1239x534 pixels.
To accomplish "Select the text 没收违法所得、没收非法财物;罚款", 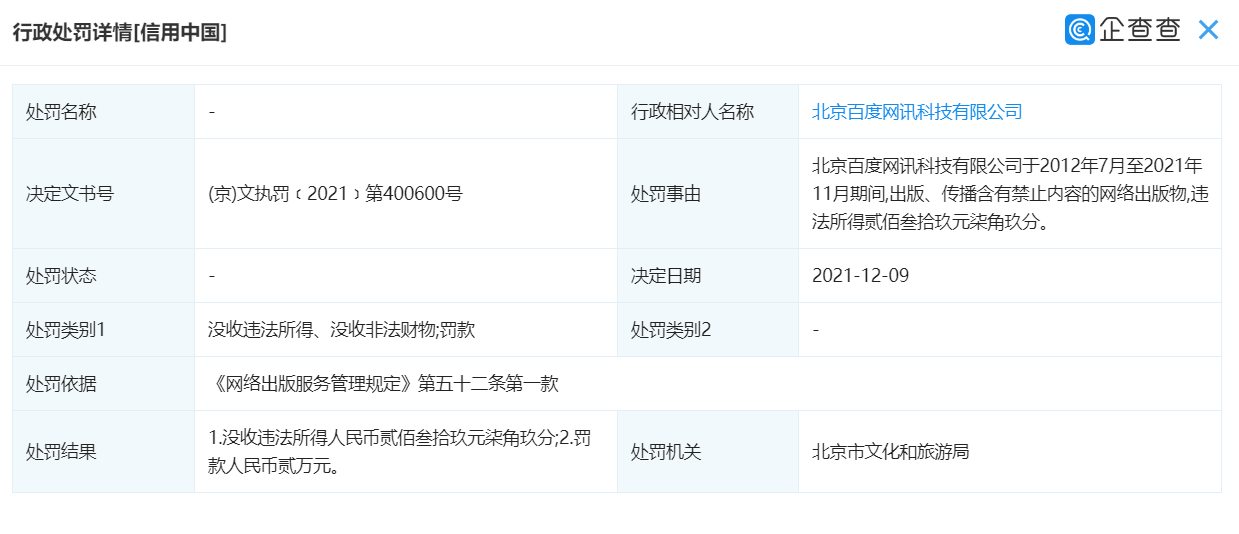I will (341, 330).
